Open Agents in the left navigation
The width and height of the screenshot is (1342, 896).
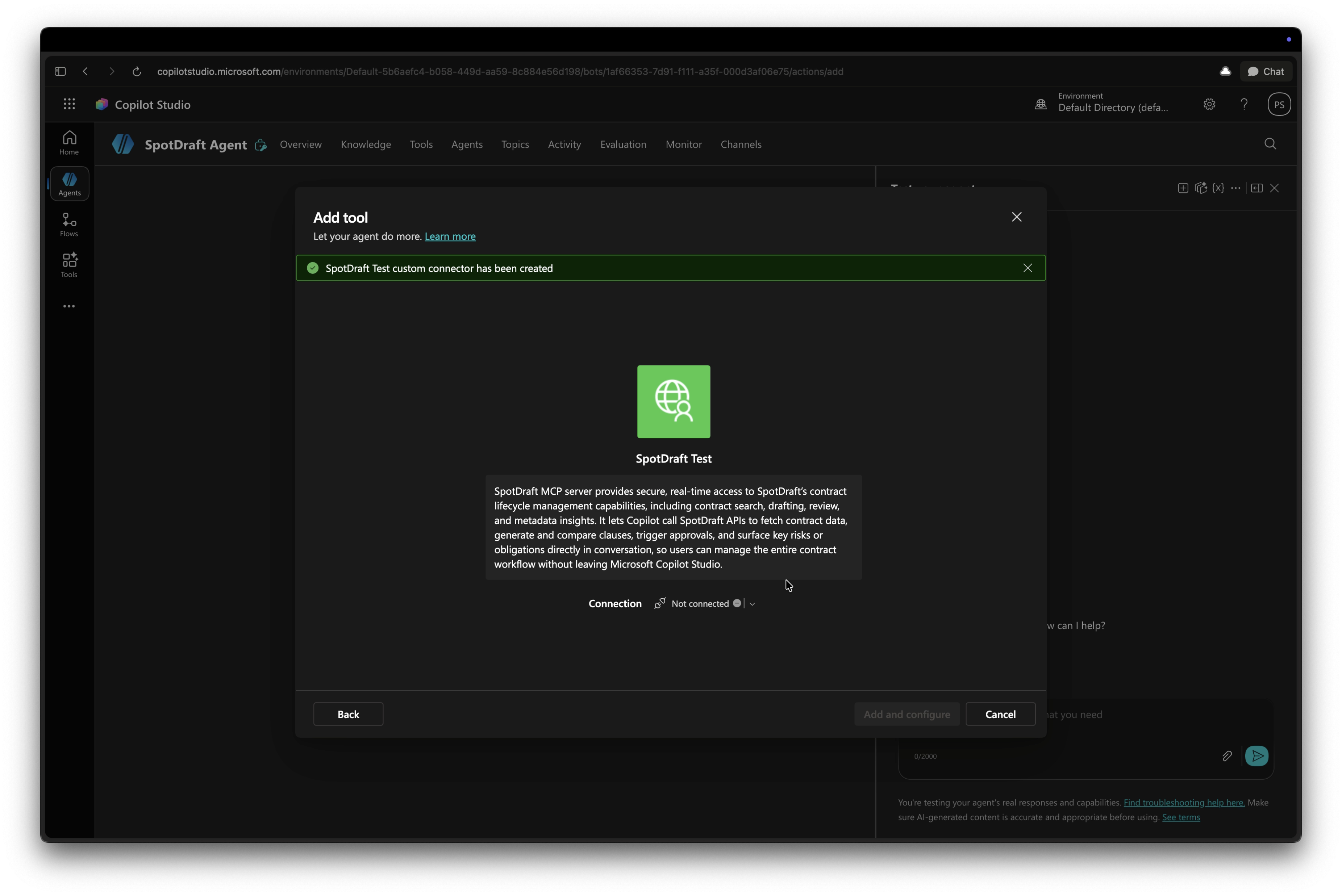pos(69,184)
